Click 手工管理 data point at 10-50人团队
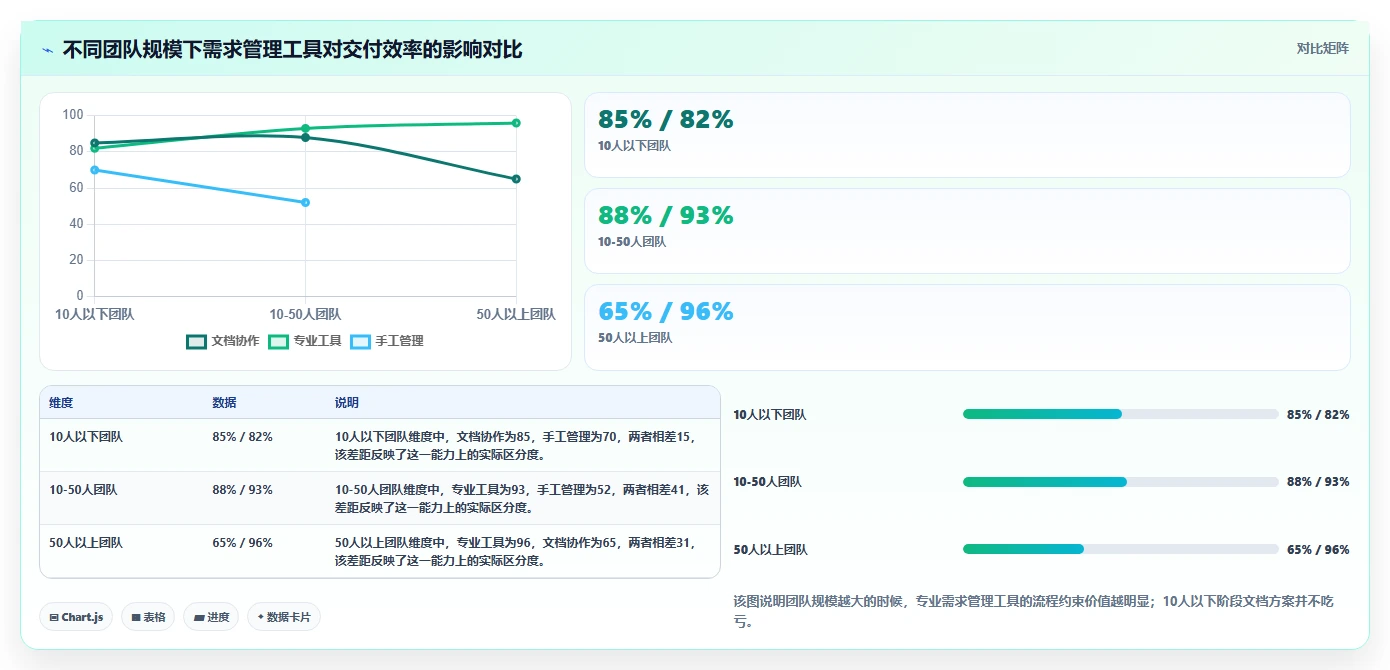Screen dimensions: 1390x670 click(x=305, y=202)
